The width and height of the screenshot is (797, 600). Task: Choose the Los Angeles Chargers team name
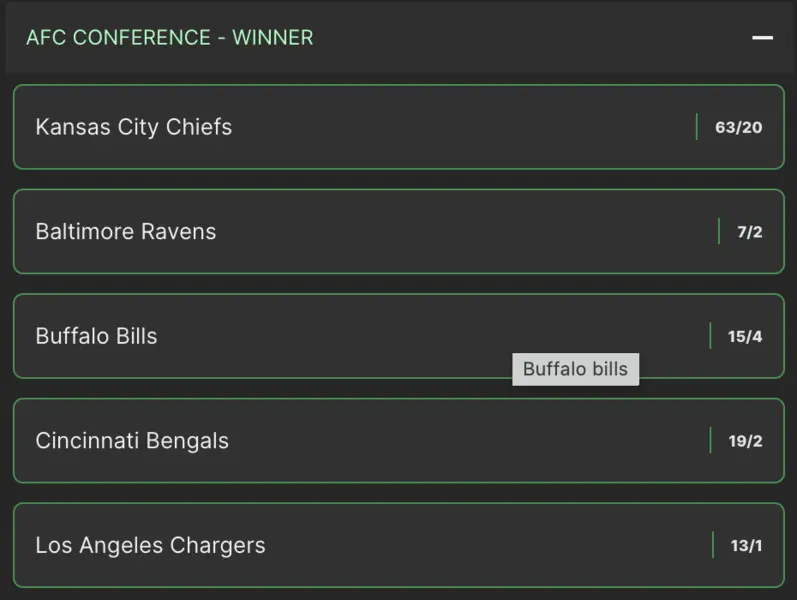(x=150, y=546)
